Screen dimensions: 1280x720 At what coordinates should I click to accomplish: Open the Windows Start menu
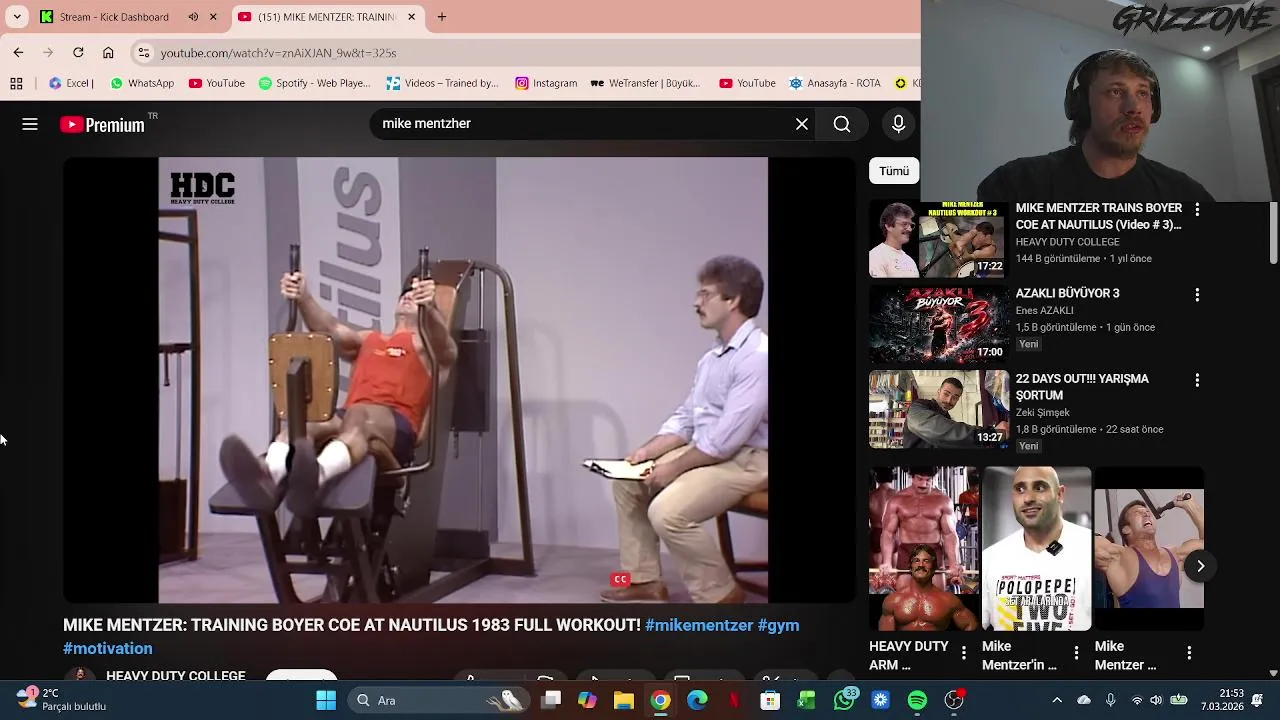click(326, 700)
